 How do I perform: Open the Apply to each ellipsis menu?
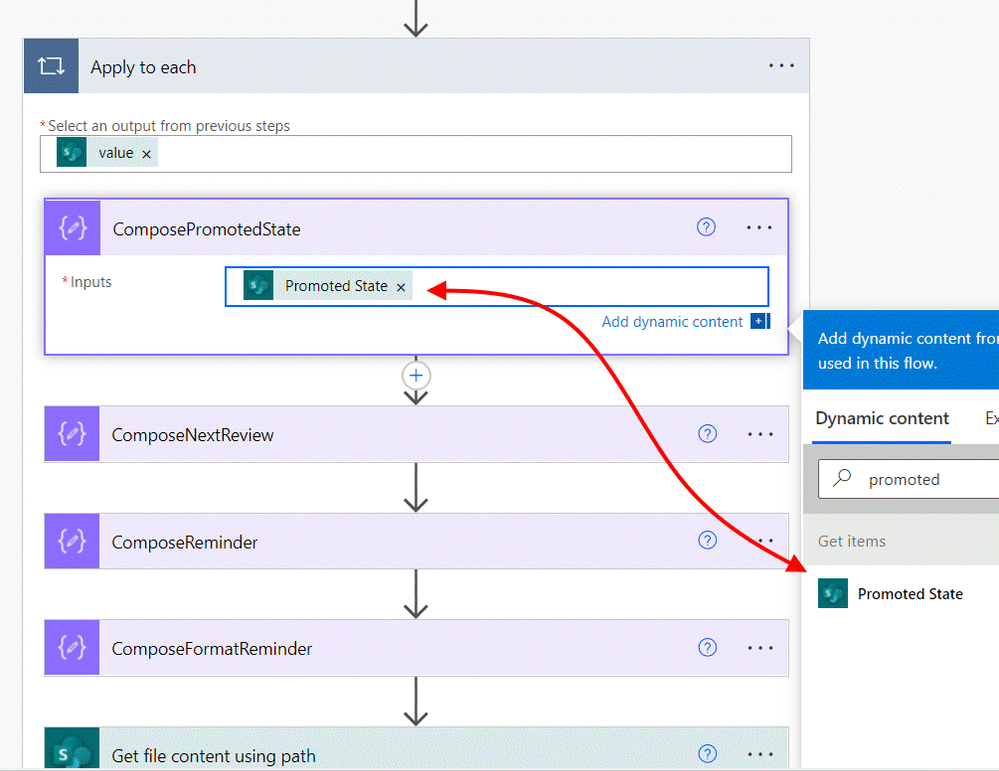(780, 66)
